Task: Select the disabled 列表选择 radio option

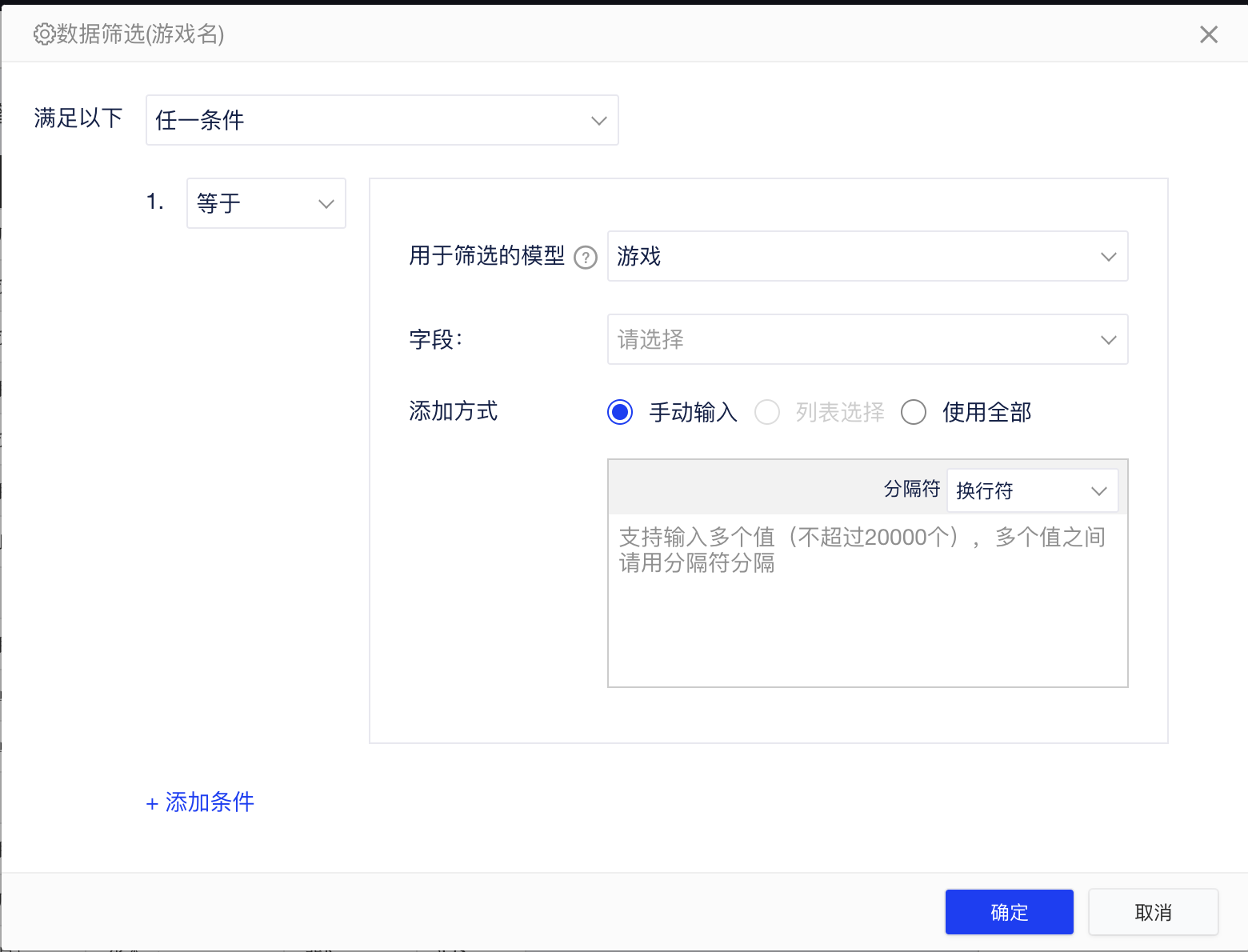Action: (767, 412)
